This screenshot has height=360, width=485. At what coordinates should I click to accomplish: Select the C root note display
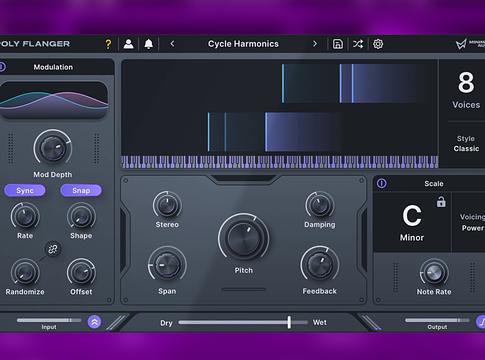[412, 216]
